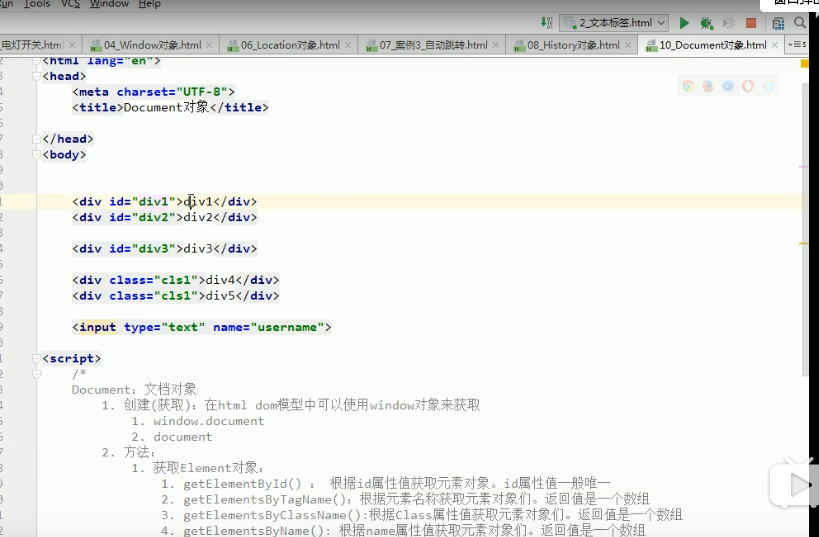Click the getElementsByClassName() comment line
Viewport: 819px width, 537px height.
coord(422,515)
